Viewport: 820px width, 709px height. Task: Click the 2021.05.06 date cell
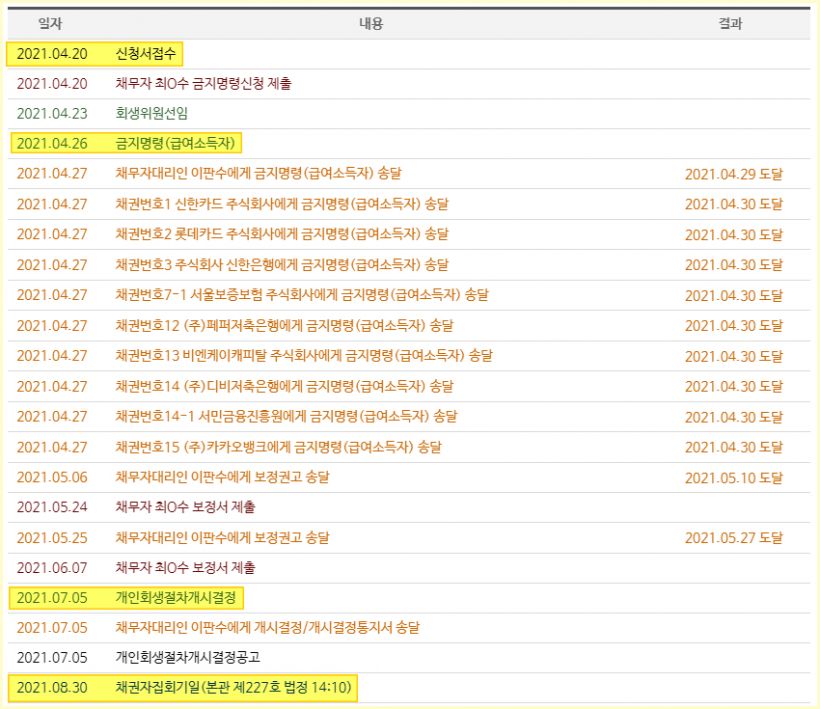[52, 477]
